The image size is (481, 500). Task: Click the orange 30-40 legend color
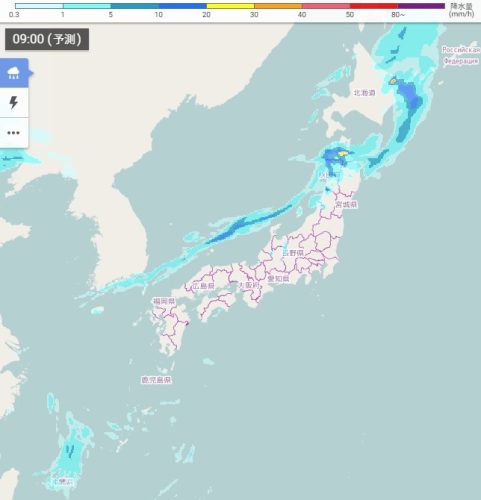coord(278,6)
